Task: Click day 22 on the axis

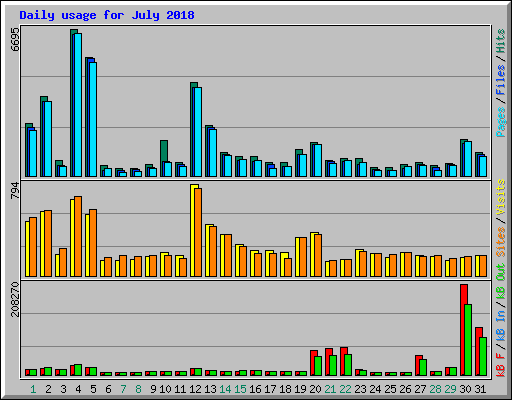Action: click(345, 389)
